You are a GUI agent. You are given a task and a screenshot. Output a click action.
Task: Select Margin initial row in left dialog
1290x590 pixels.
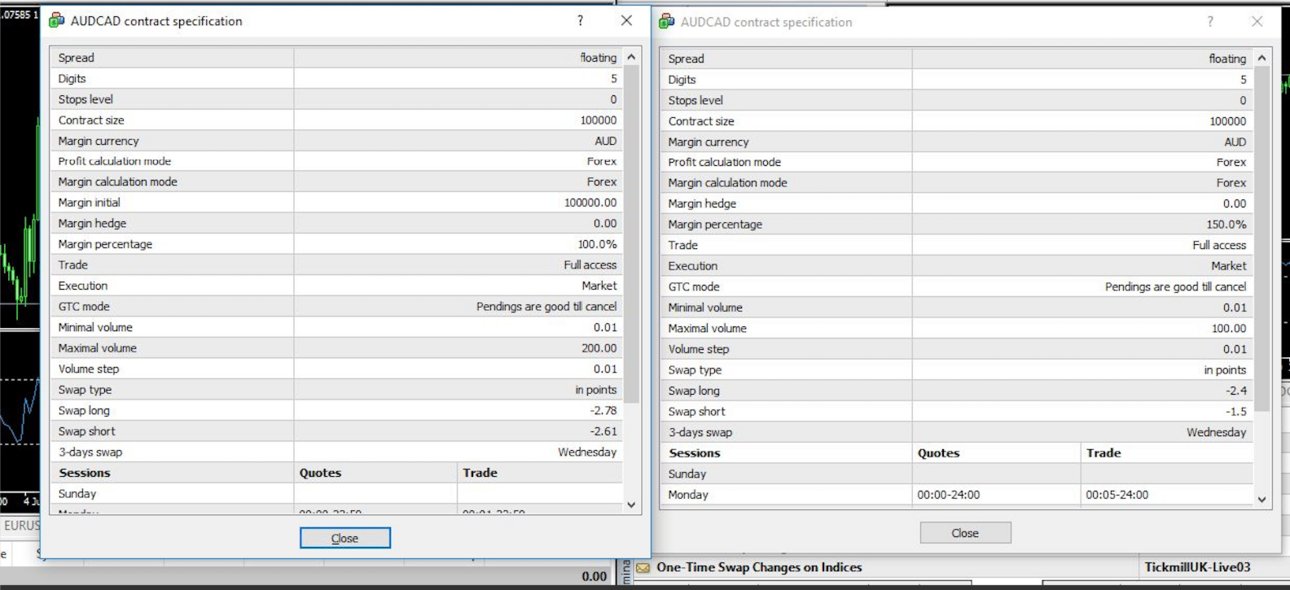click(336, 203)
